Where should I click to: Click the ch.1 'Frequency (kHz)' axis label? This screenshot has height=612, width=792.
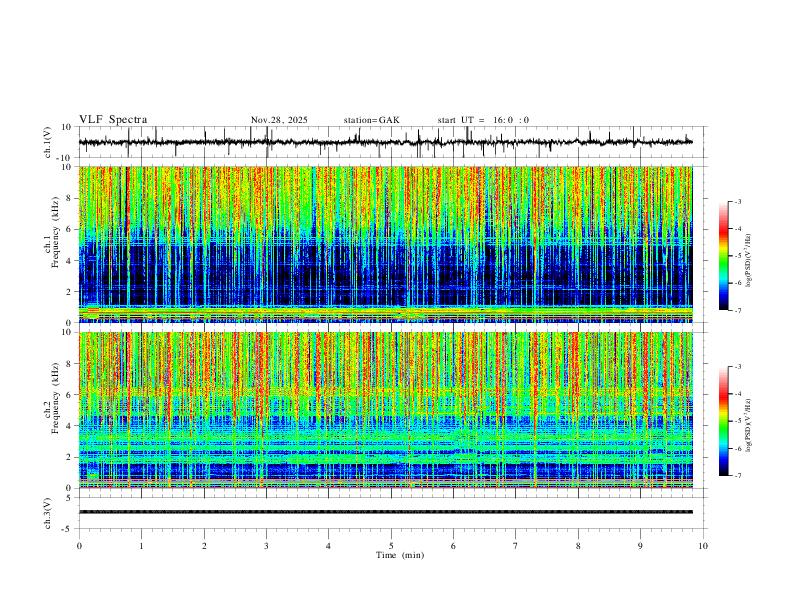point(56,233)
